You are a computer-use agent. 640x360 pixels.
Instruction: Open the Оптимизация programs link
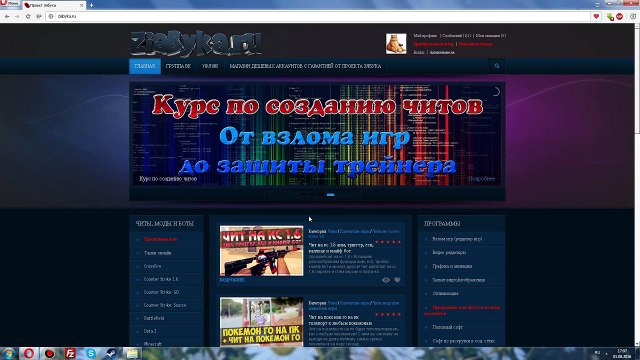(x=445, y=293)
